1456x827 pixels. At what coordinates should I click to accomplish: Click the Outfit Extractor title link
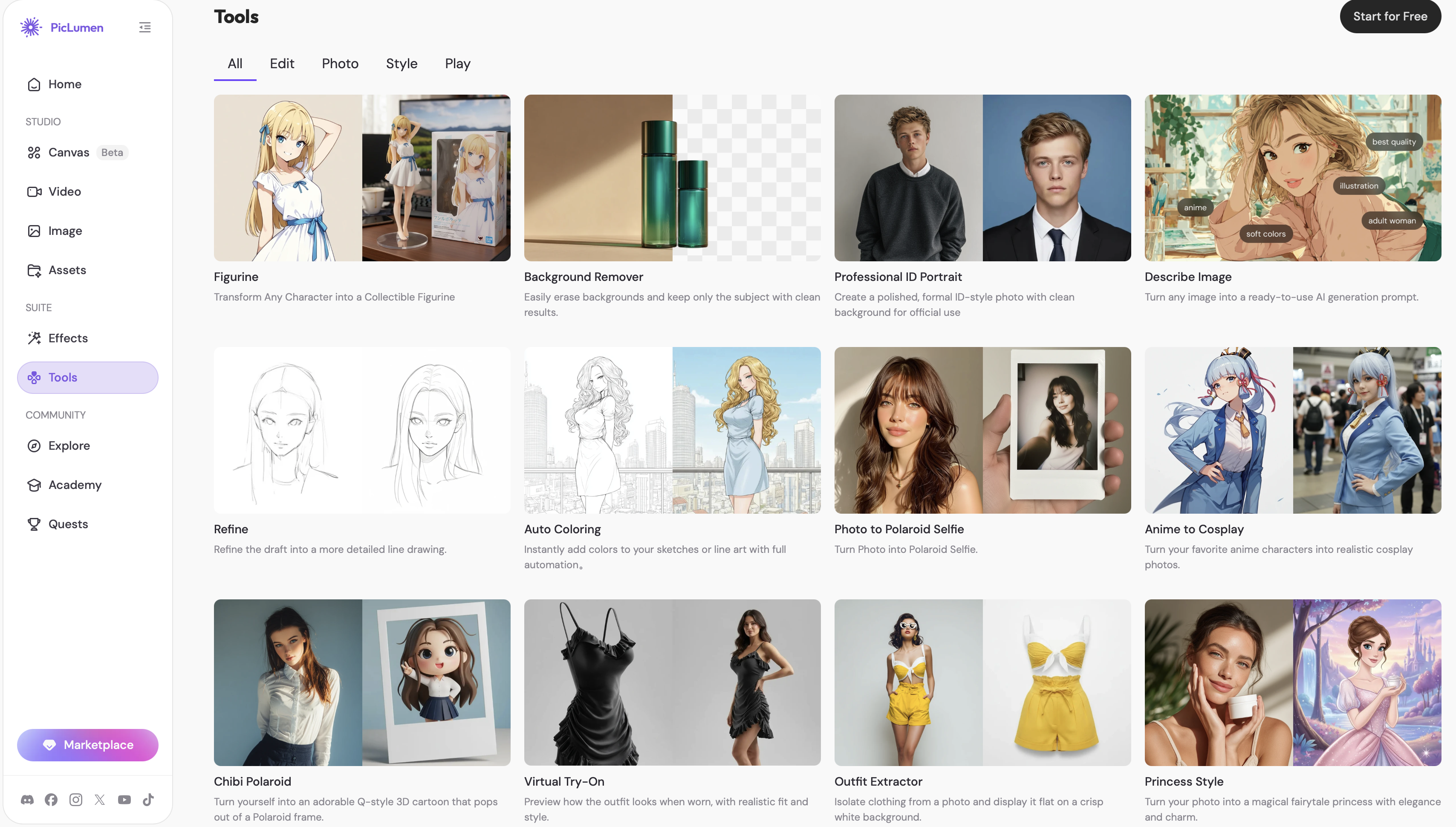(x=878, y=781)
